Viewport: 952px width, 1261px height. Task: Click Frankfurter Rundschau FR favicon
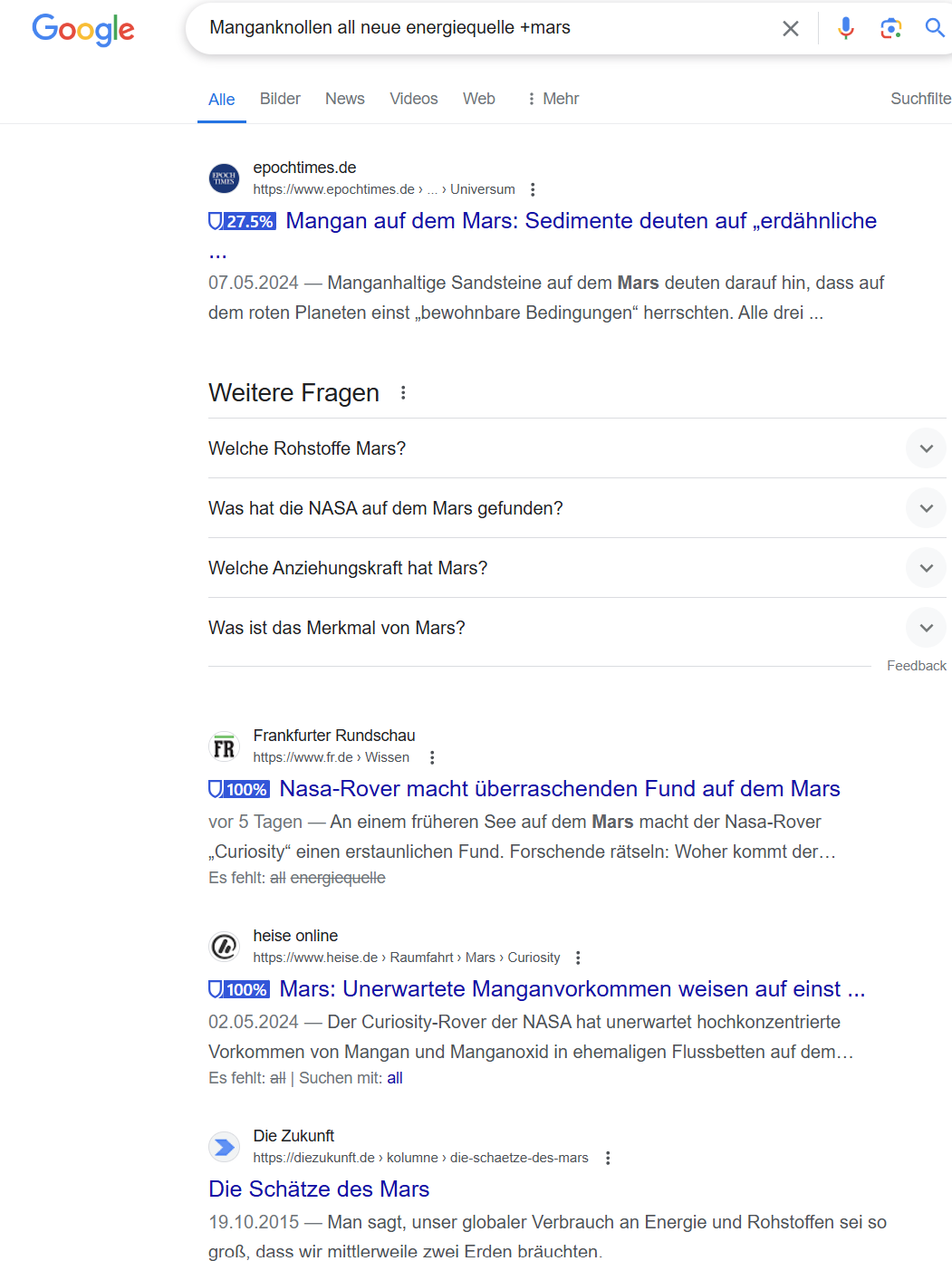point(225,747)
